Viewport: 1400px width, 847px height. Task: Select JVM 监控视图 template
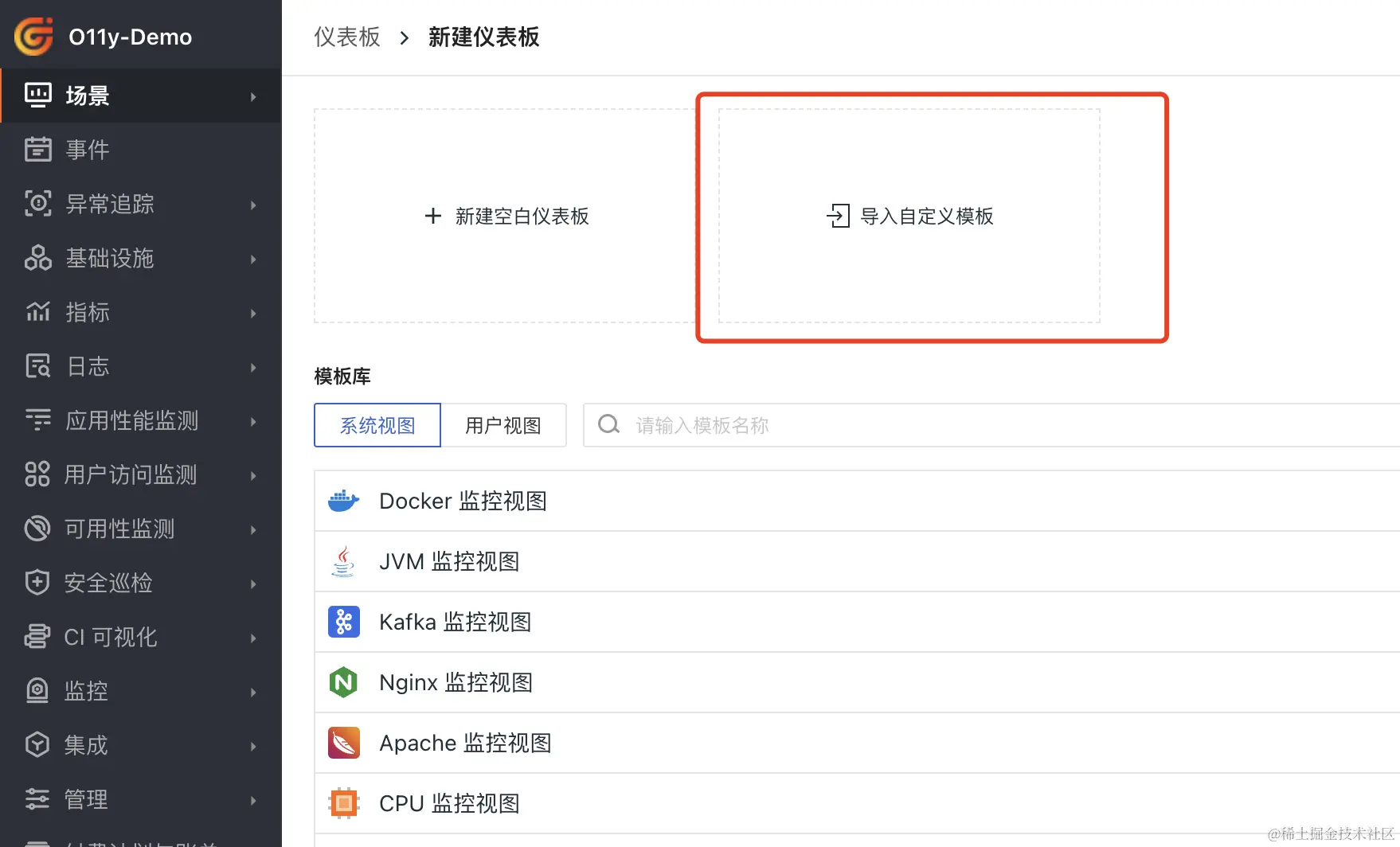click(x=857, y=561)
